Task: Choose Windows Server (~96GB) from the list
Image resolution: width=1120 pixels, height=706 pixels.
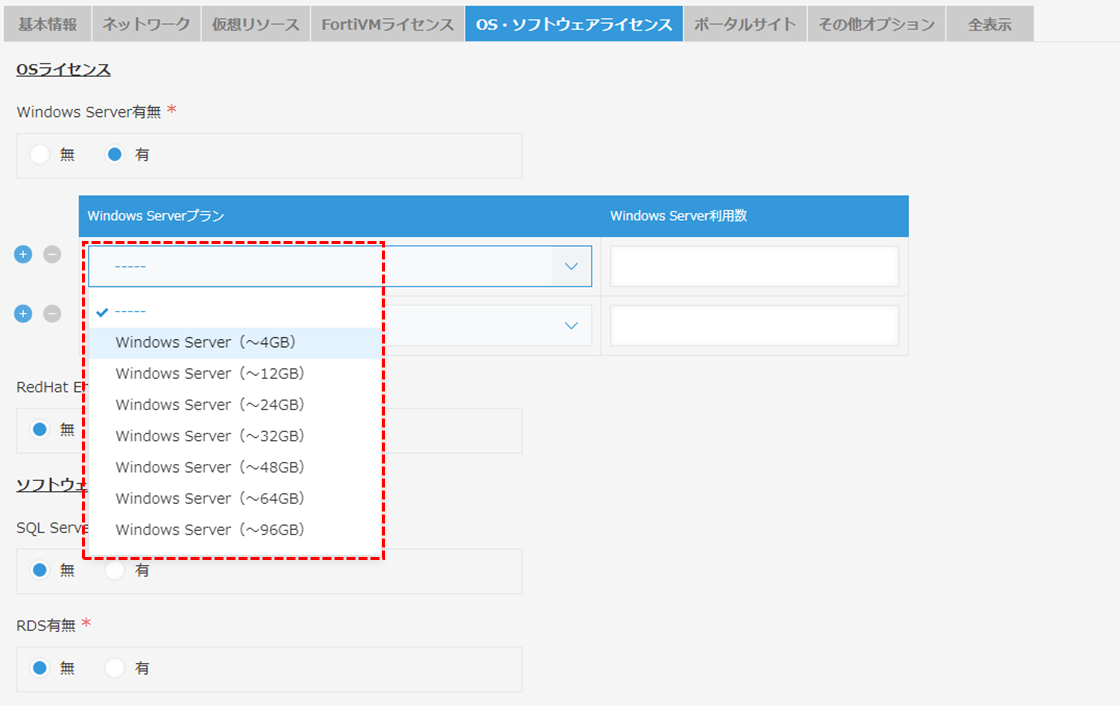Action: point(234,530)
